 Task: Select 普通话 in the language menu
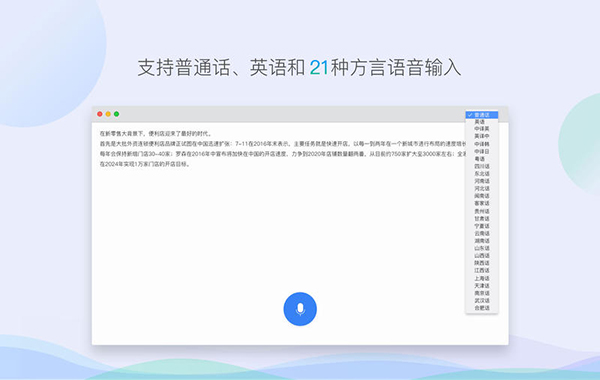482,115
